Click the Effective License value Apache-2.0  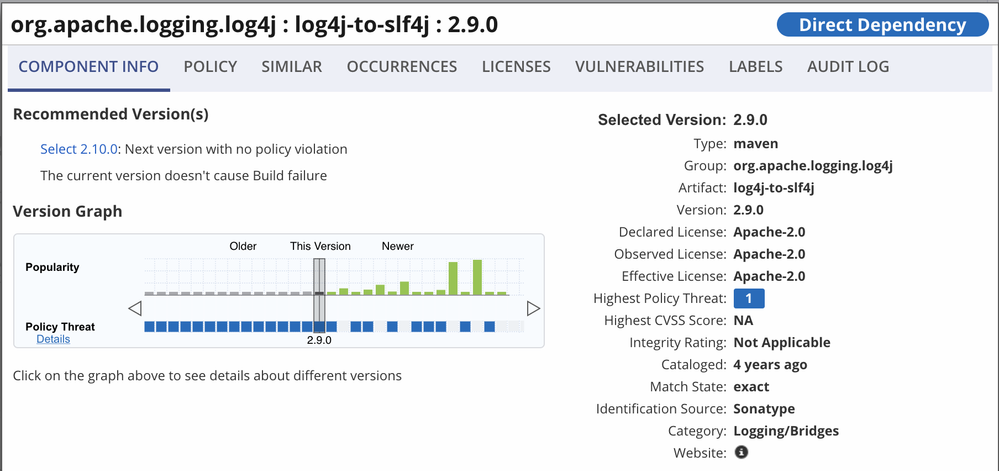[770, 276]
